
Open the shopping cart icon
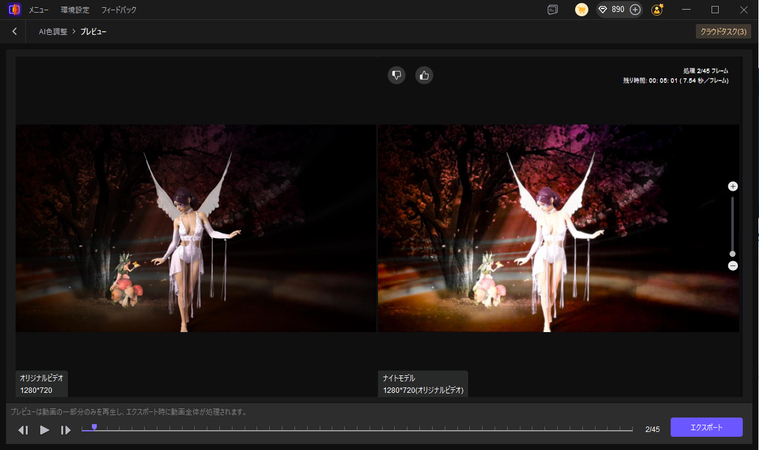click(581, 9)
